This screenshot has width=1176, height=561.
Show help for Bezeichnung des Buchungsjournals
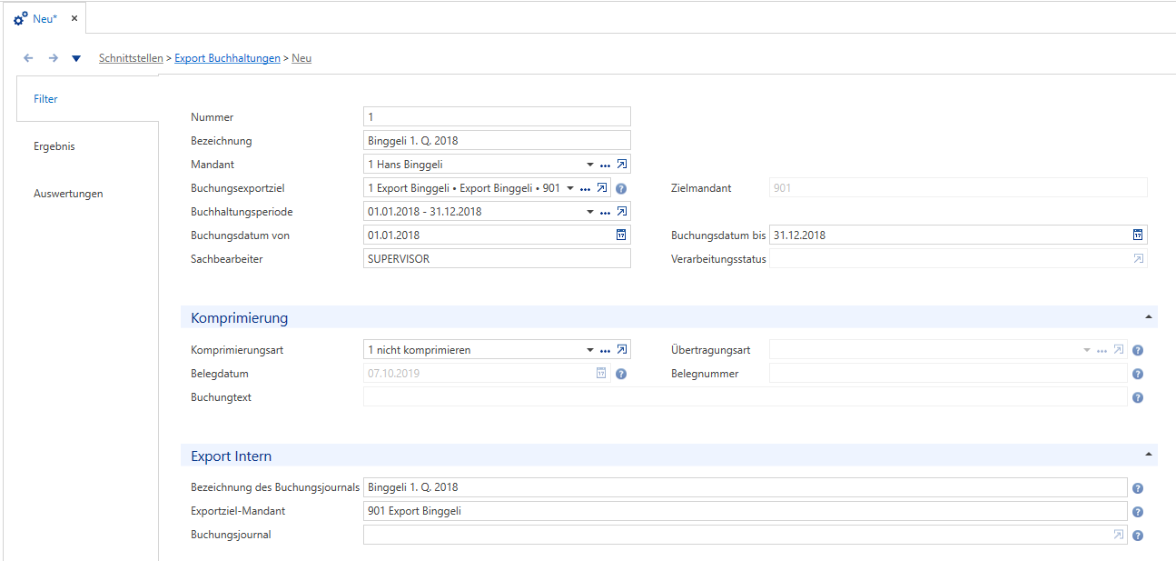[x=1138, y=488]
